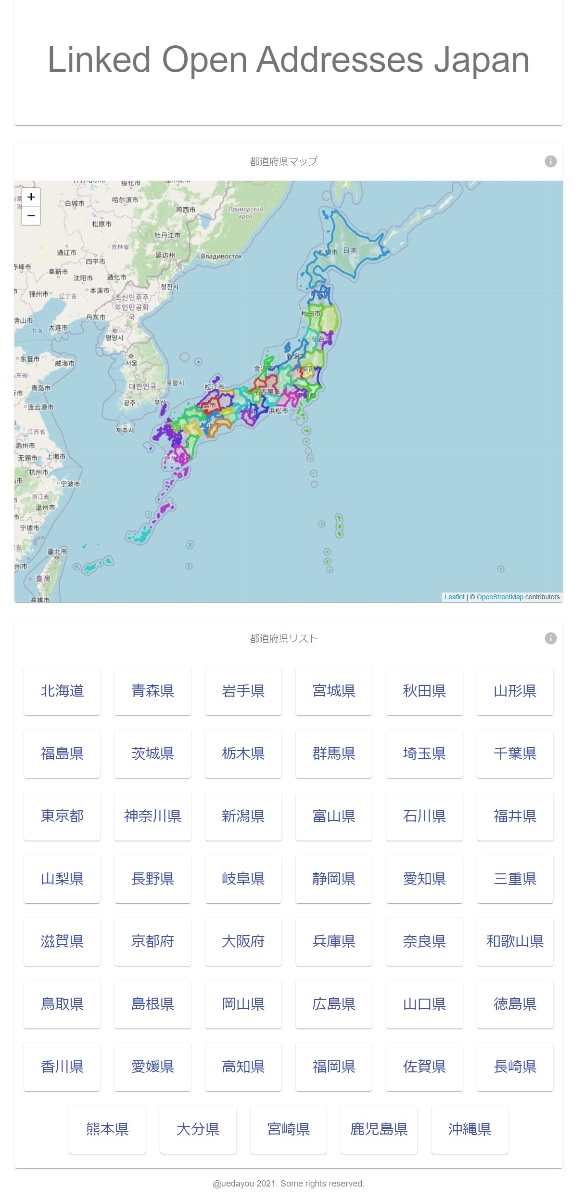The width and height of the screenshot is (585, 1200).
Task: Select 石川県 prefecture
Action: coord(424,816)
